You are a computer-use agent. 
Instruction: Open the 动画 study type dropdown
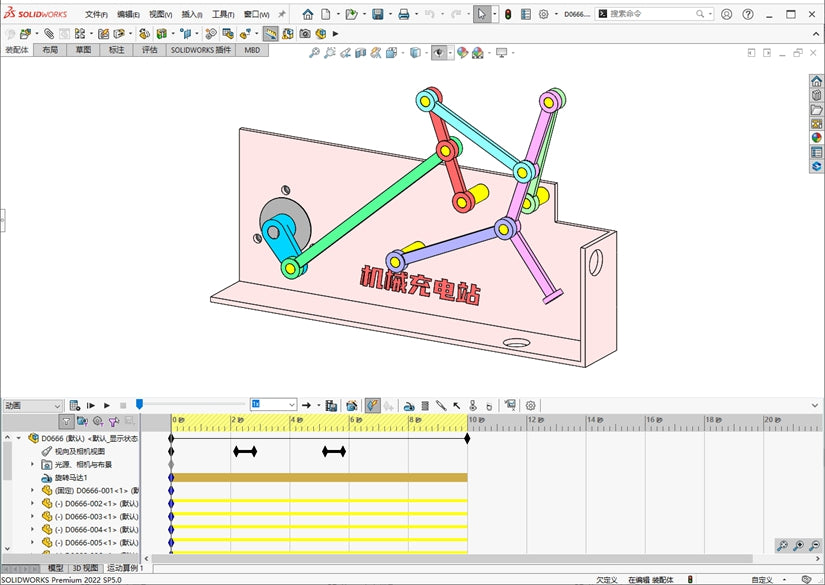tap(33, 406)
